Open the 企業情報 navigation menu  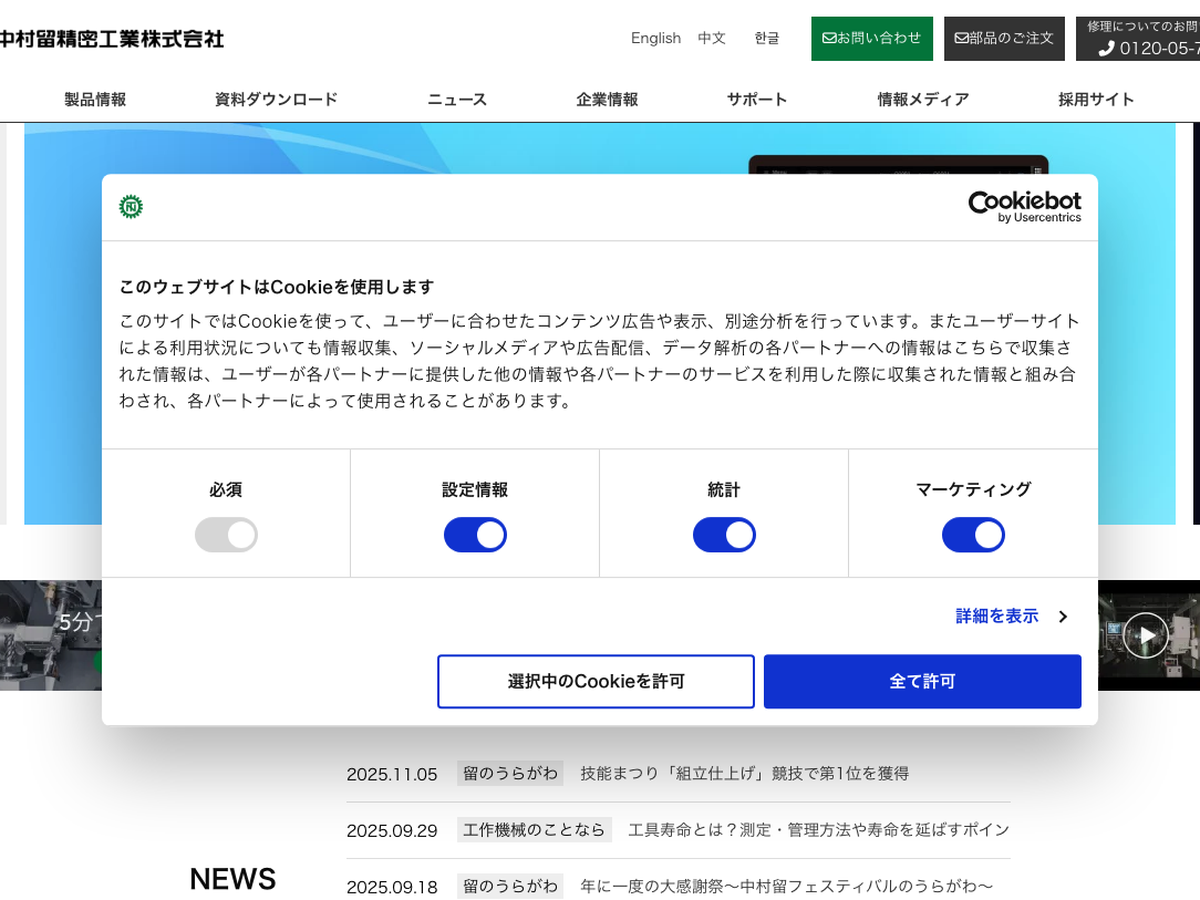pyautogui.click(x=607, y=99)
